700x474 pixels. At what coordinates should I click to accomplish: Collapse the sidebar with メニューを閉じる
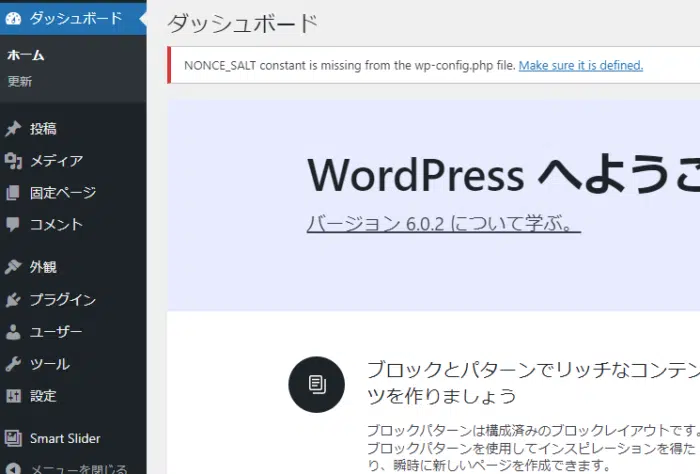pyautogui.click(x=78, y=468)
